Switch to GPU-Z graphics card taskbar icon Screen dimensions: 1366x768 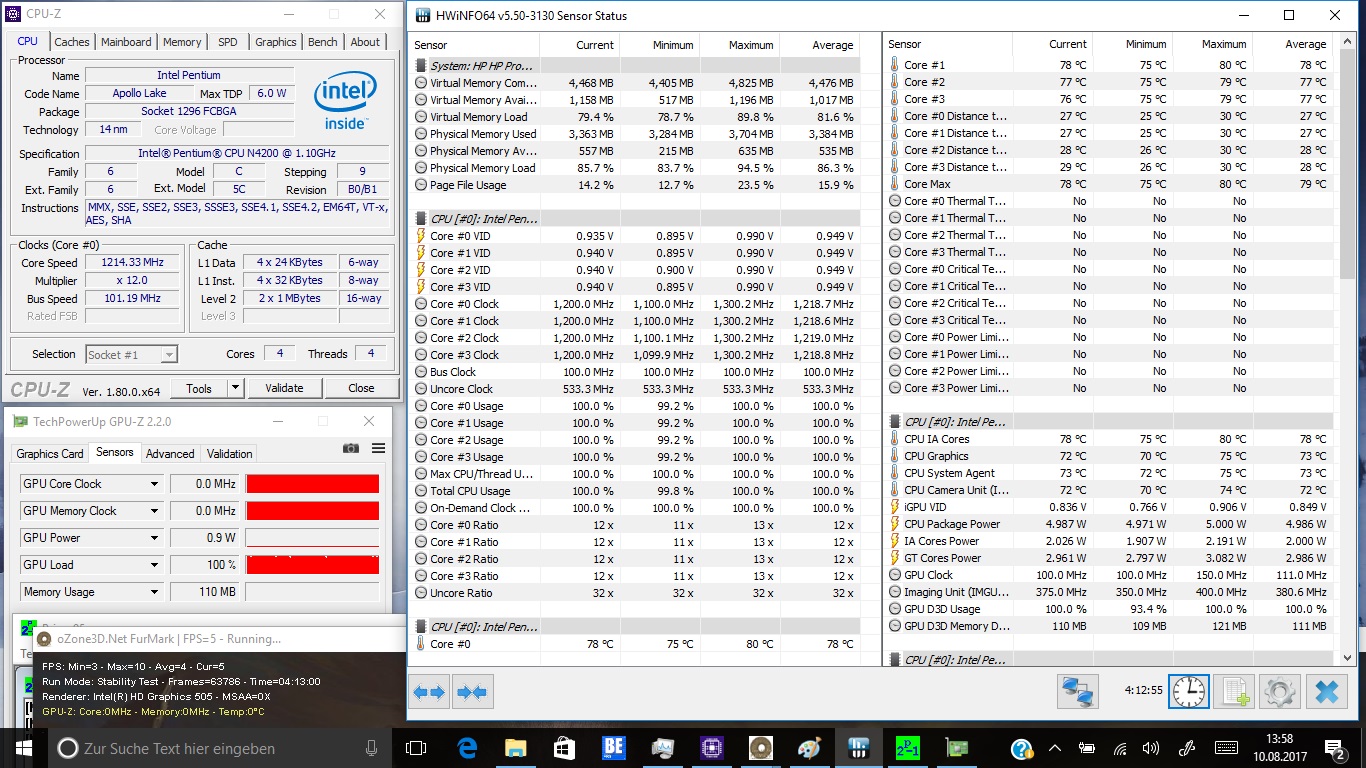click(956, 748)
